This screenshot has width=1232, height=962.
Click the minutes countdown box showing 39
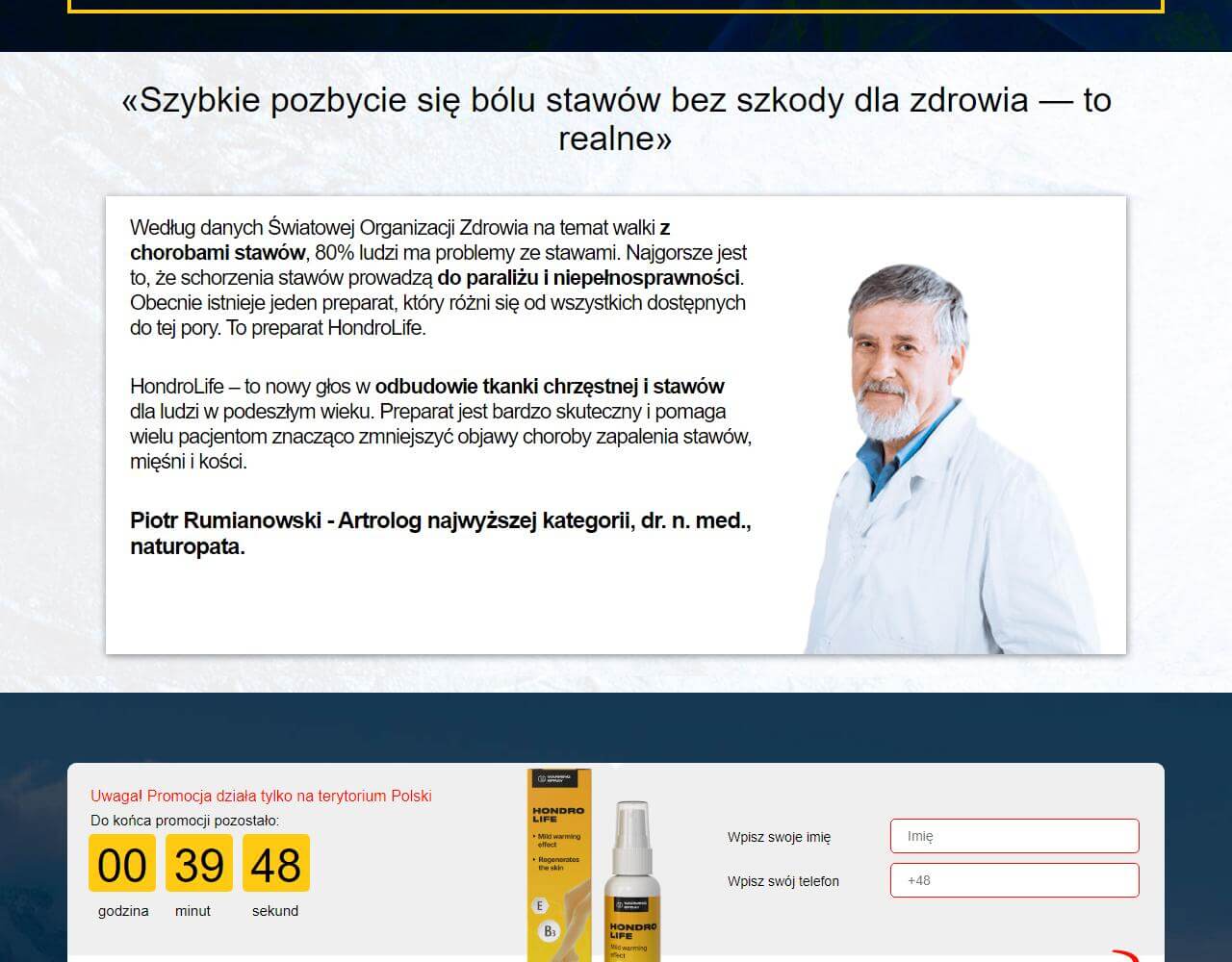(x=199, y=863)
